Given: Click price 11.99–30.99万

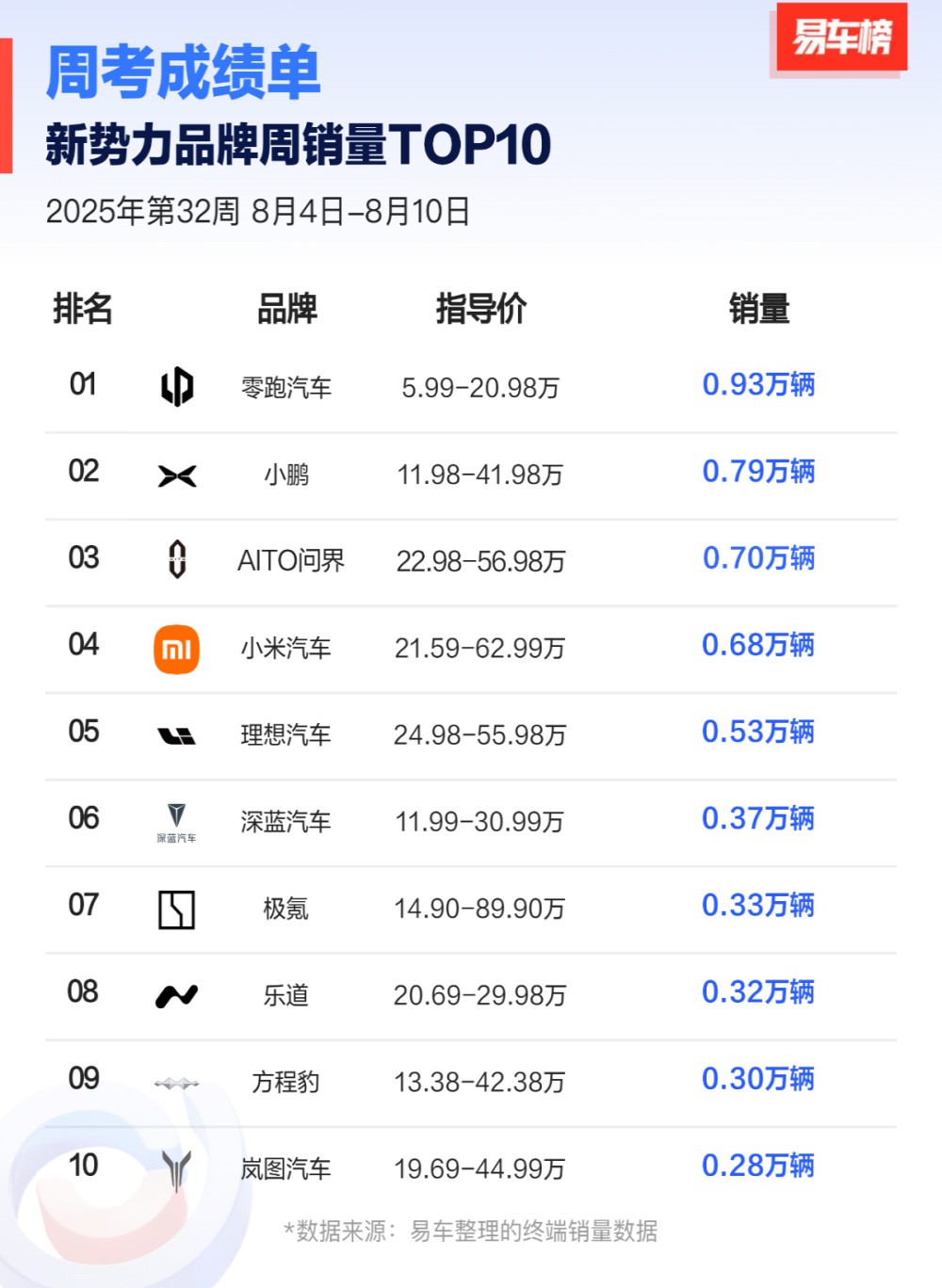Looking at the screenshot, I should click(x=480, y=822).
